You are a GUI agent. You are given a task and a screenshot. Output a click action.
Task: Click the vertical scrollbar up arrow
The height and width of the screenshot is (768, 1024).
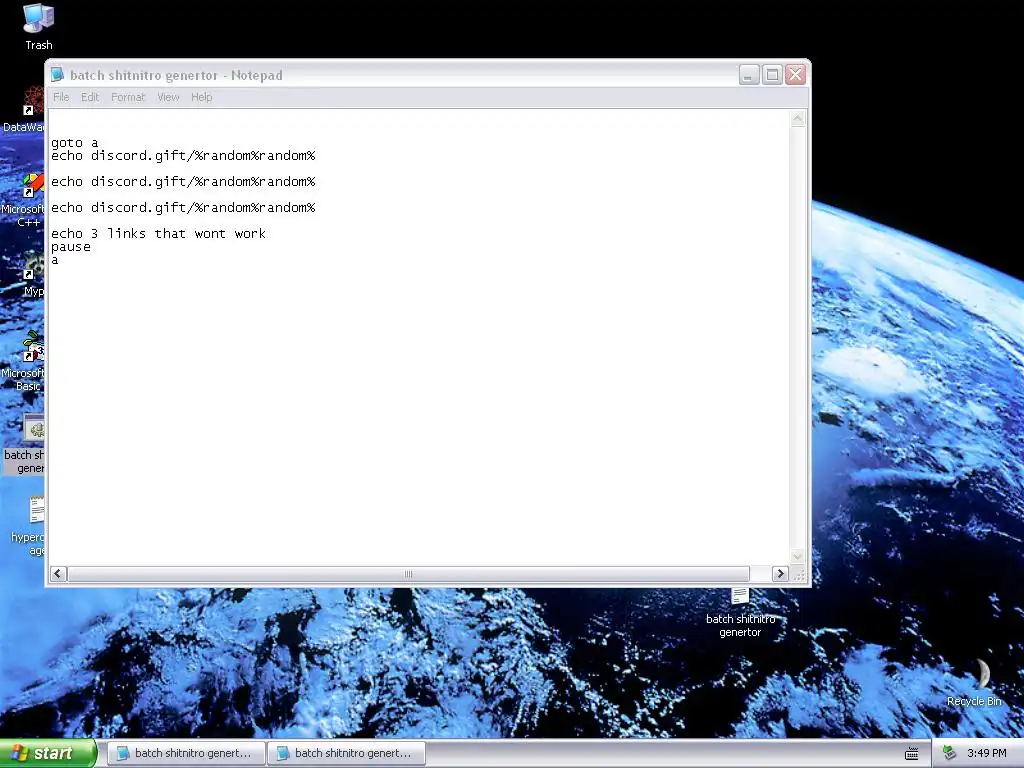point(797,119)
